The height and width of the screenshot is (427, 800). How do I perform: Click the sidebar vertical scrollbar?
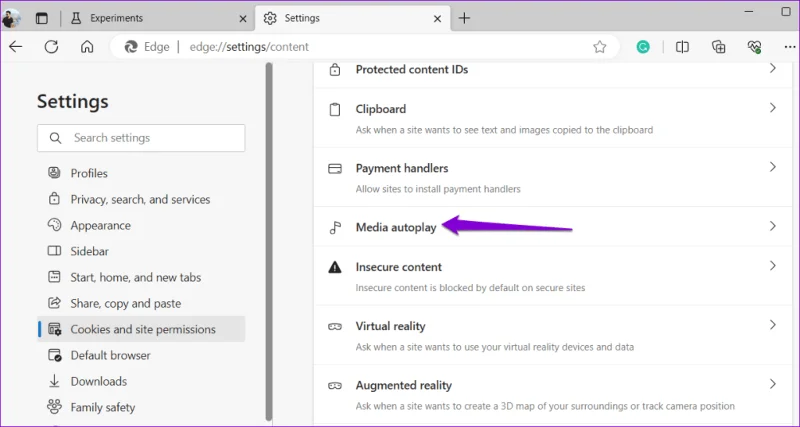pyautogui.click(x=269, y=240)
